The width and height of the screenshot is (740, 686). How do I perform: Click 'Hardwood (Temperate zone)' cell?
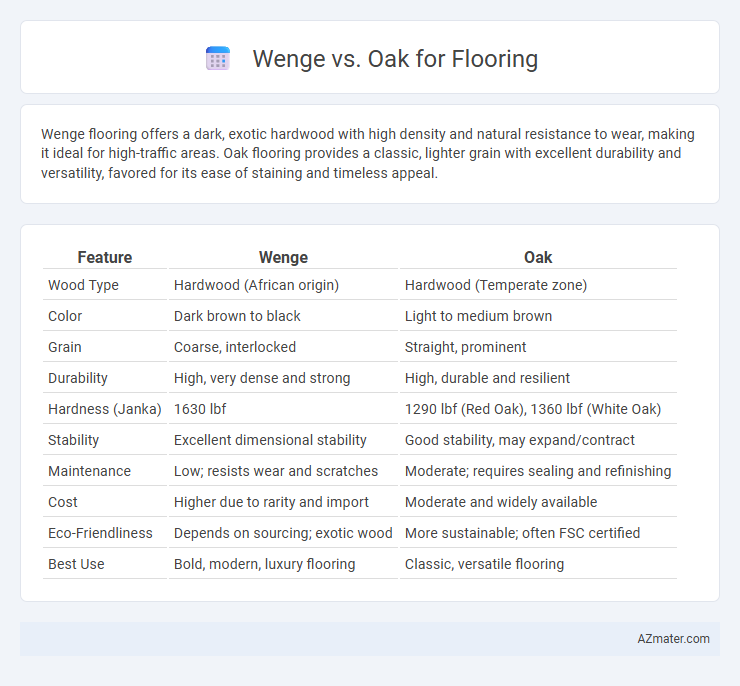(496, 285)
